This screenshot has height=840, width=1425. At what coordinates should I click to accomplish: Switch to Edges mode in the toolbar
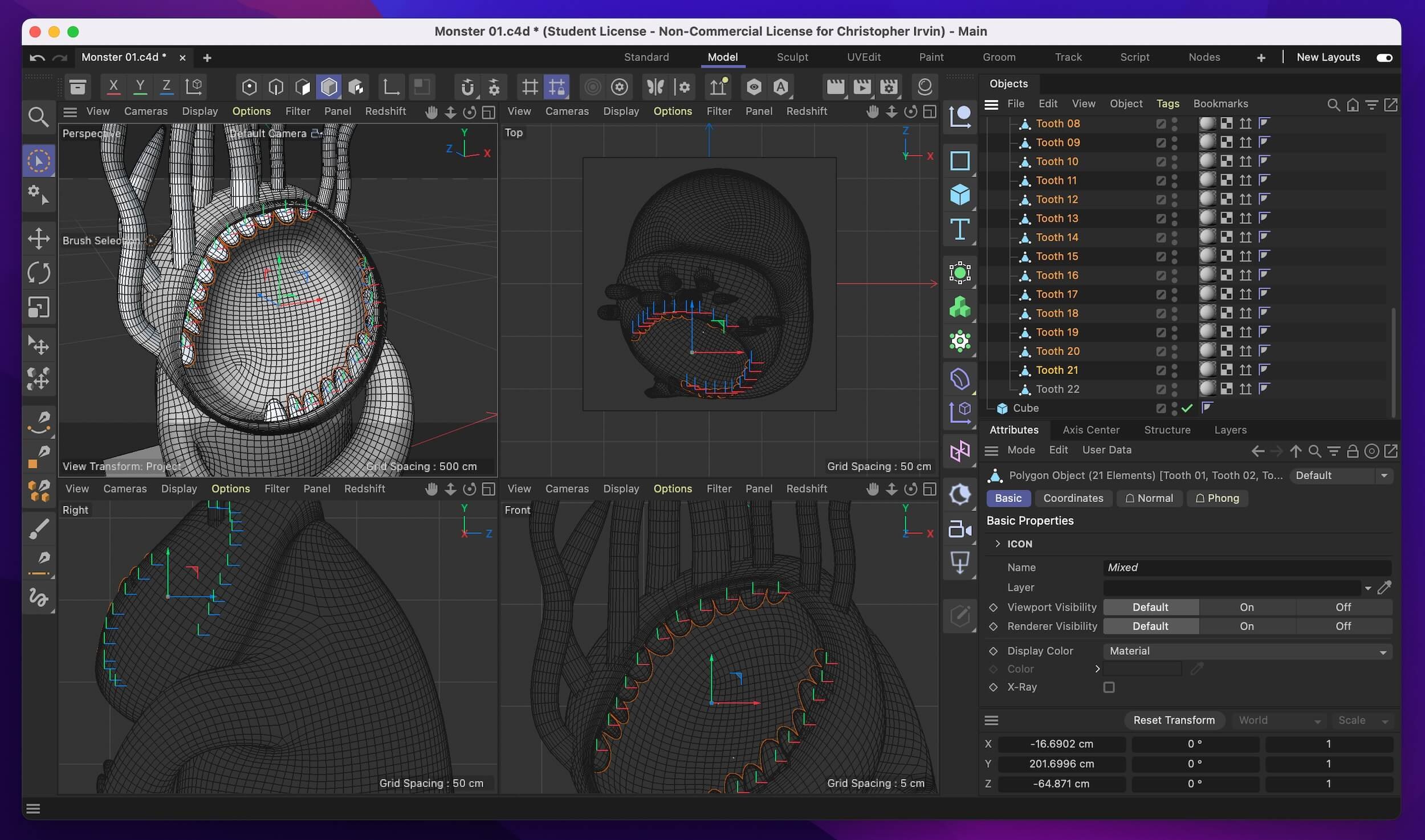(x=276, y=87)
